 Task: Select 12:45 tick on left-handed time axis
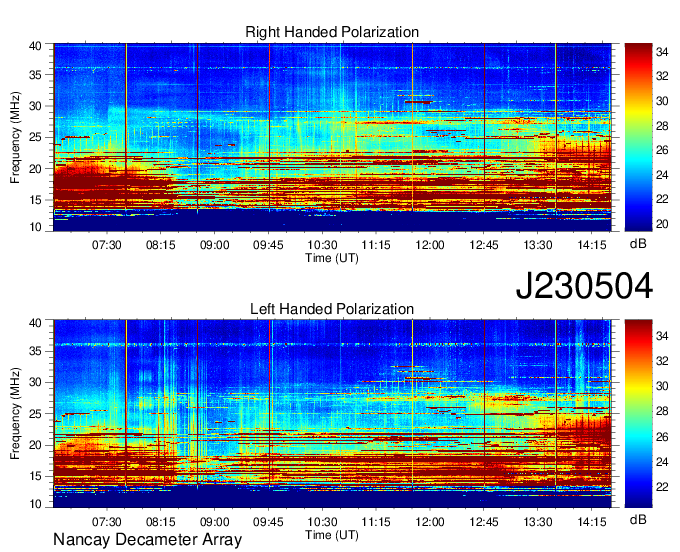(484, 522)
